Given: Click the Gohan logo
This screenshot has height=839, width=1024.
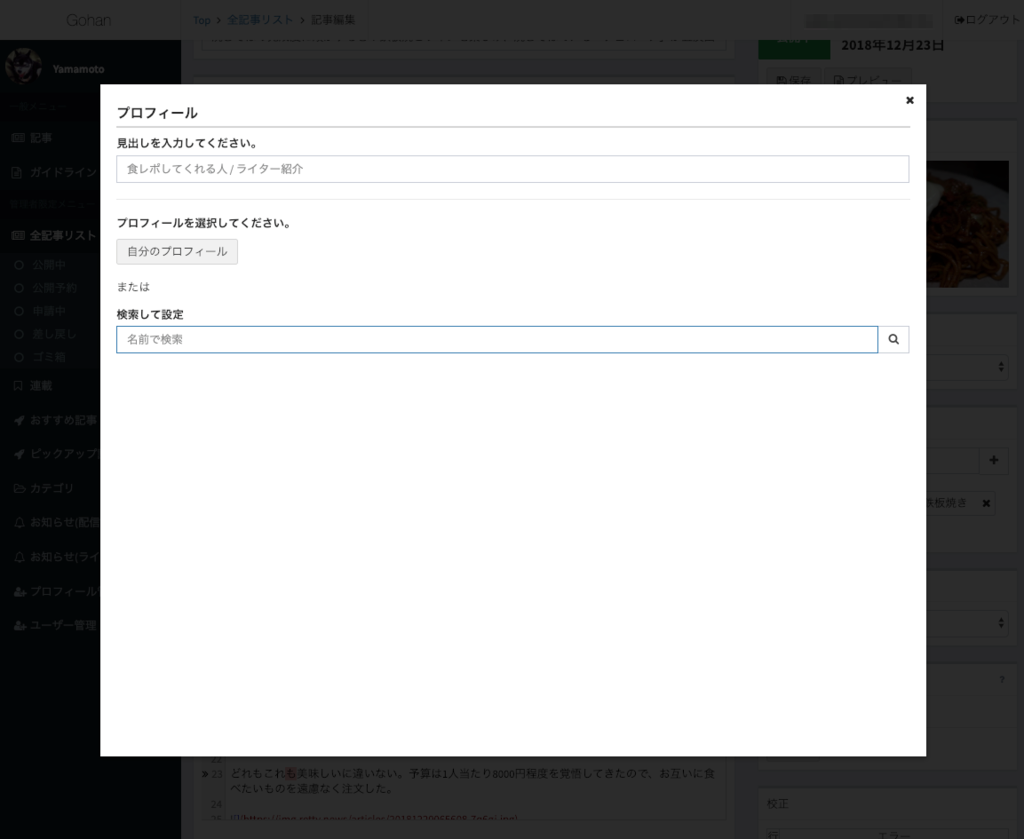Looking at the screenshot, I should (x=88, y=20).
